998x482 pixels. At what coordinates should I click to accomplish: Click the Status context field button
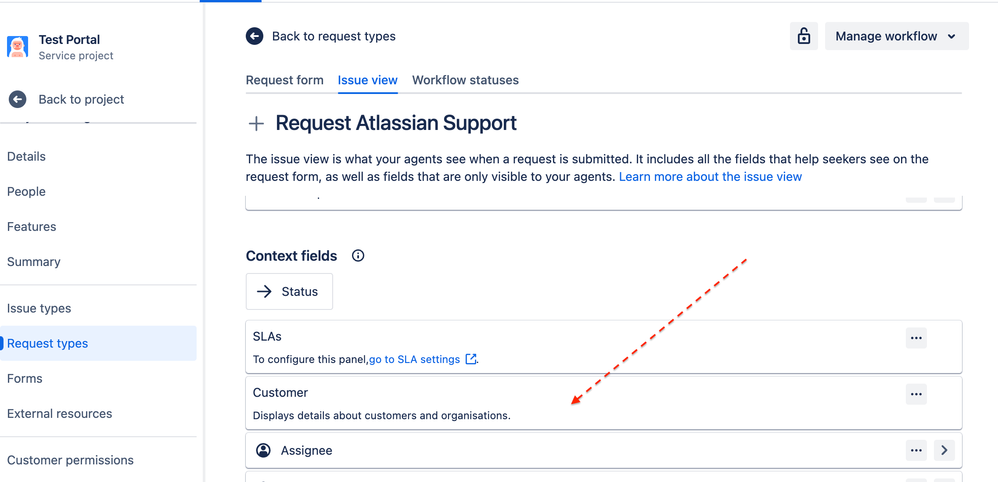click(x=290, y=292)
